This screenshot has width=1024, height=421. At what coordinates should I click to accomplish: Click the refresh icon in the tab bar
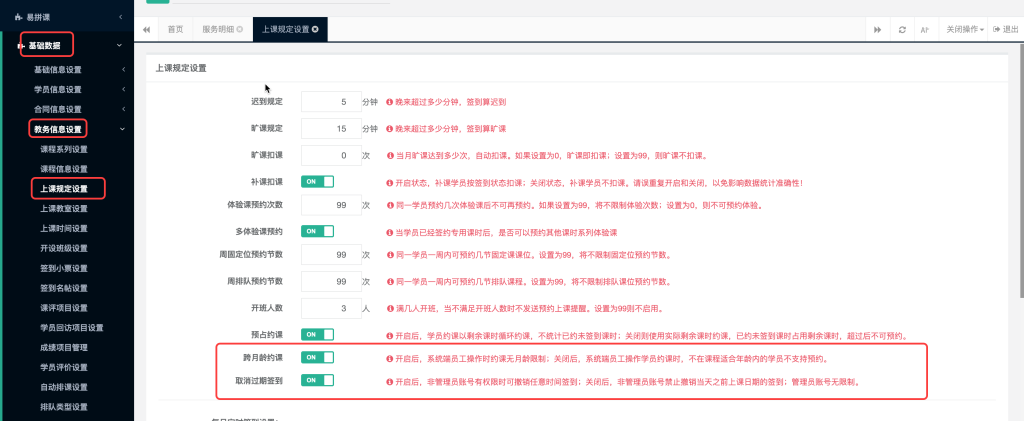902,29
